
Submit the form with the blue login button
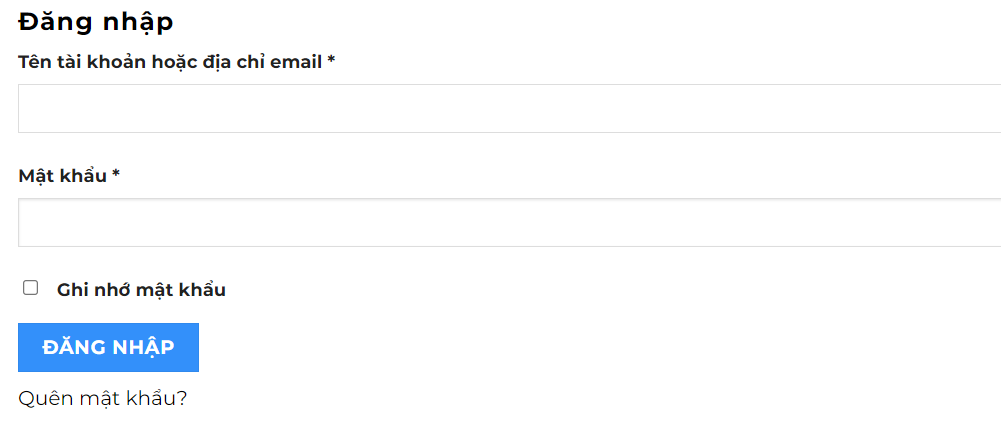pos(108,347)
